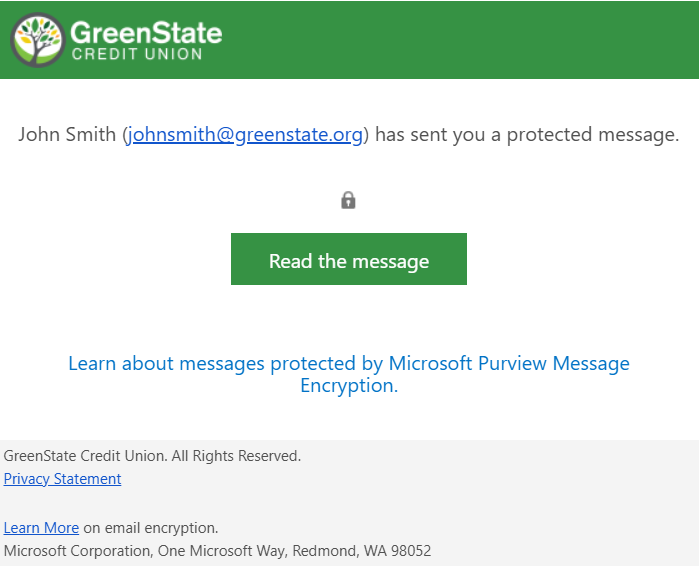Click the GreenState wordmark in the header
700x567 pixels.
click(146, 31)
